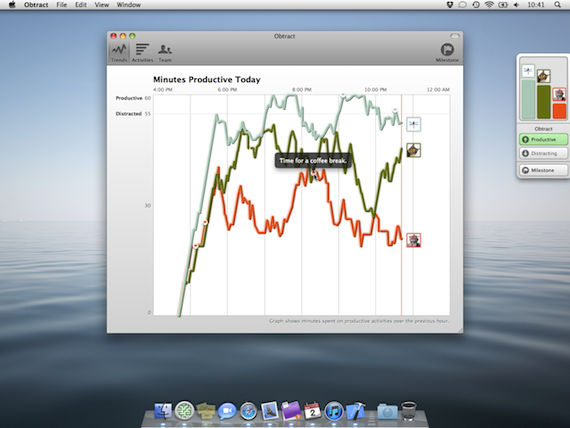The height and width of the screenshot is (428, 570).
Task: Open the green brain-pattern app in Dock
Action: coord(184,411)
